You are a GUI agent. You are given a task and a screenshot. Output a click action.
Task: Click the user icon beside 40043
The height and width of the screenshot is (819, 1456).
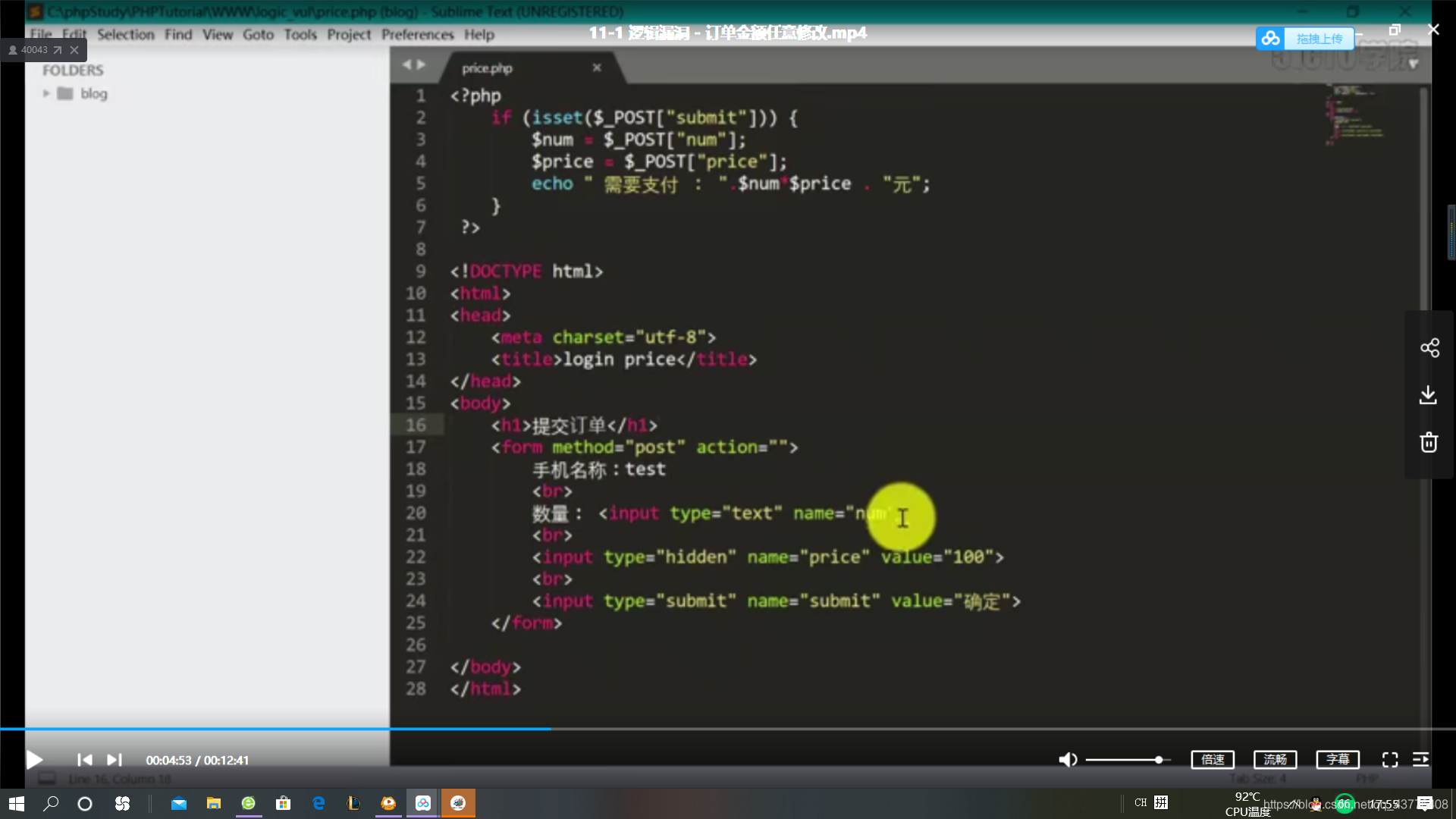point(13,50)
